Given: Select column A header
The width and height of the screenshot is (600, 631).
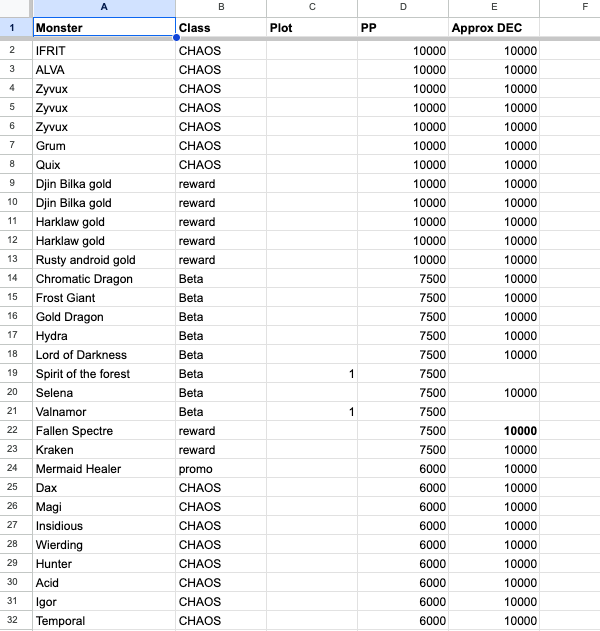Looking at the screenshot, I should tap(104, 8).
